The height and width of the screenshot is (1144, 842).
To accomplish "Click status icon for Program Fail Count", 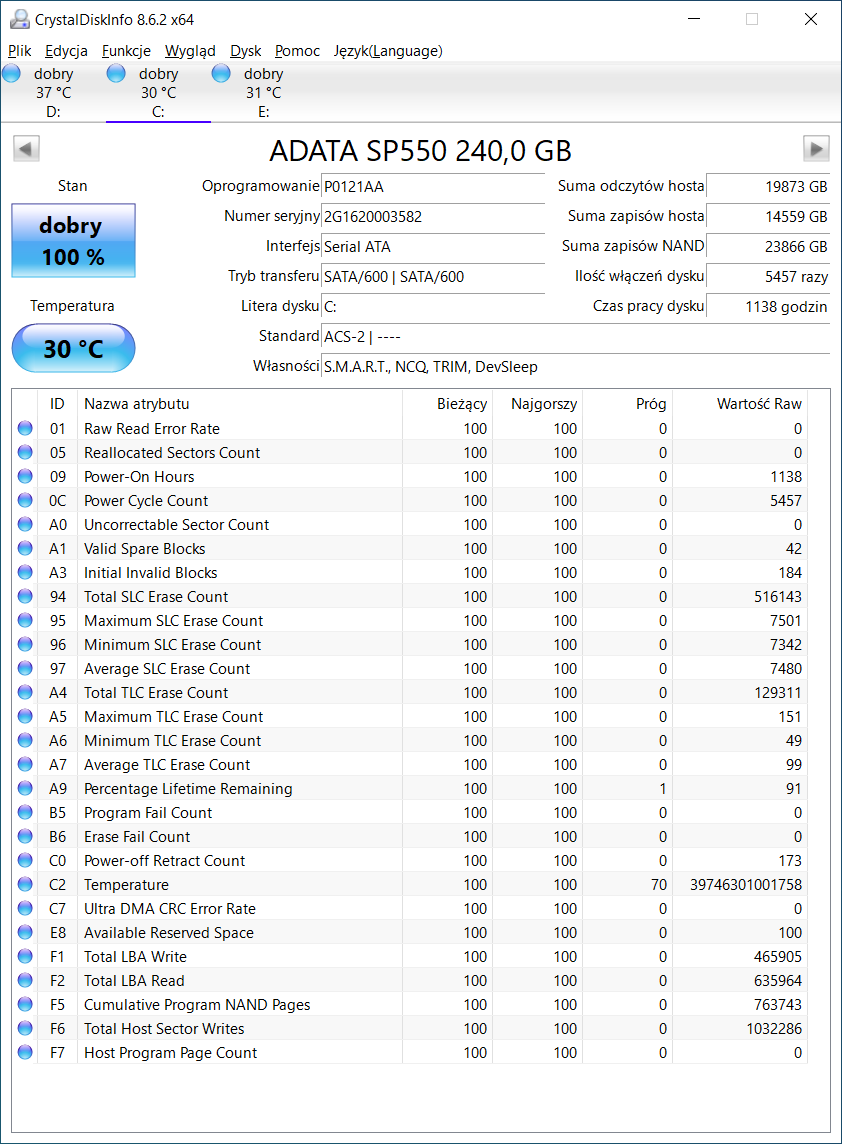I will pyautogui.click(x=25, y=812).
